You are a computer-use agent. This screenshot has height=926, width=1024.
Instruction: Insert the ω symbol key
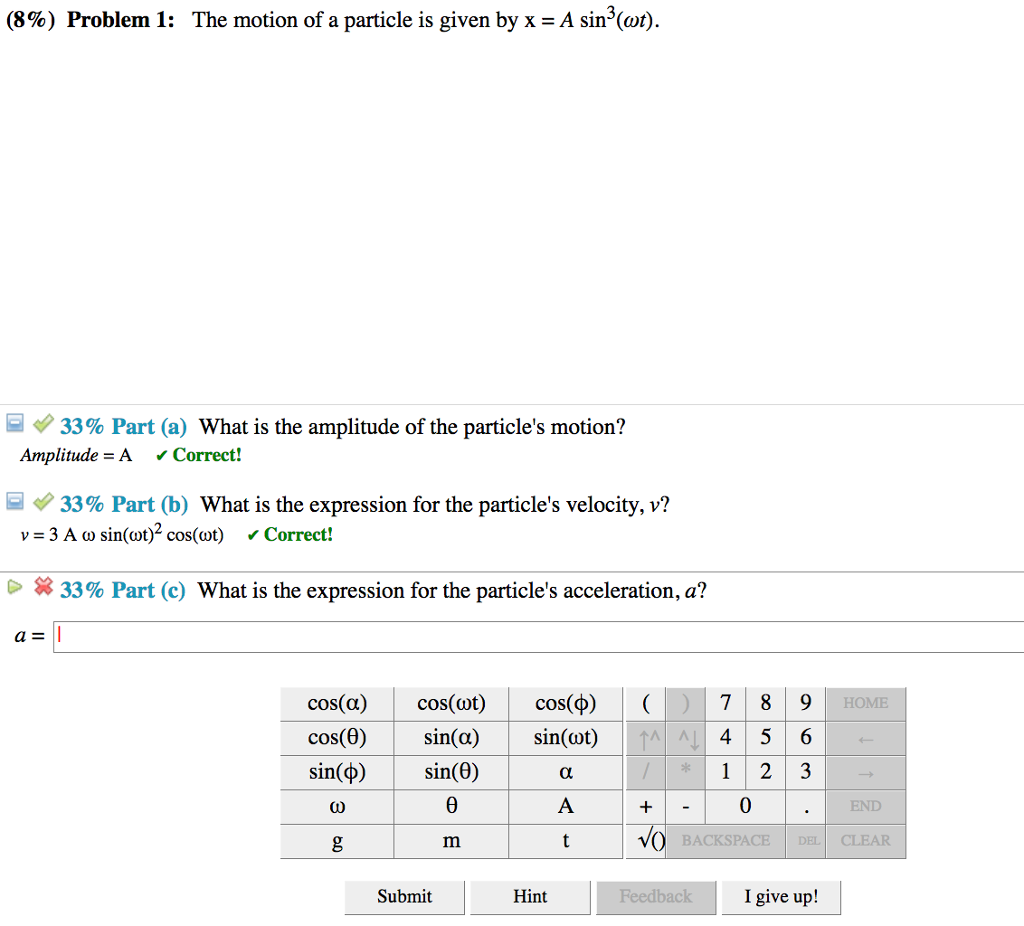click(x=337, y=806)
